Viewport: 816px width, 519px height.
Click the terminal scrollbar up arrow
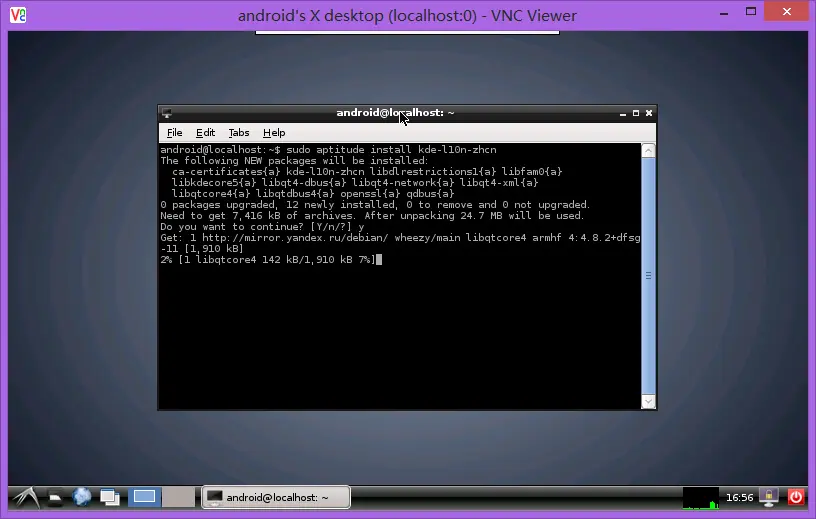(x=648, y=151)
